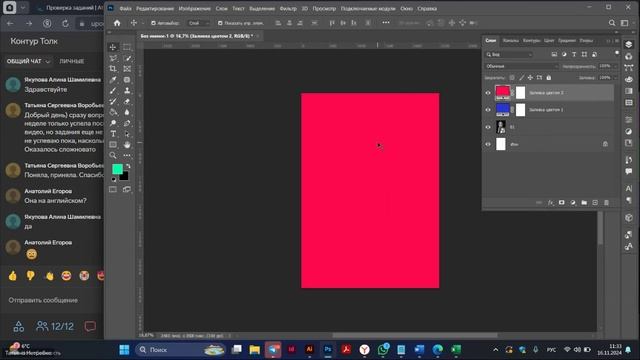Viewport: 640px width, 360px height.
Task: Hide the smart object photo layer
Action: pyautogui.click(x=488, y=127)
